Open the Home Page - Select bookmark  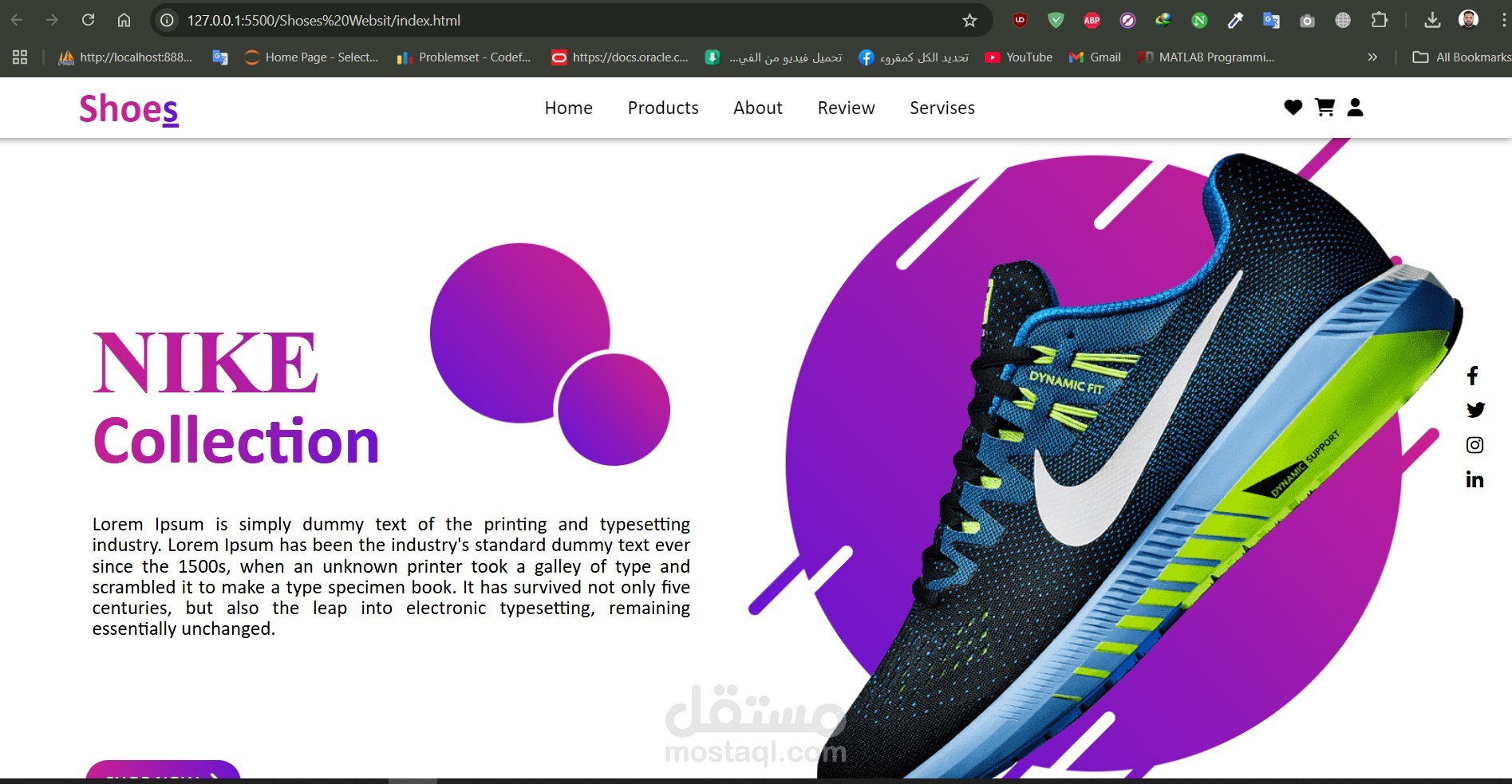point(311,57)
